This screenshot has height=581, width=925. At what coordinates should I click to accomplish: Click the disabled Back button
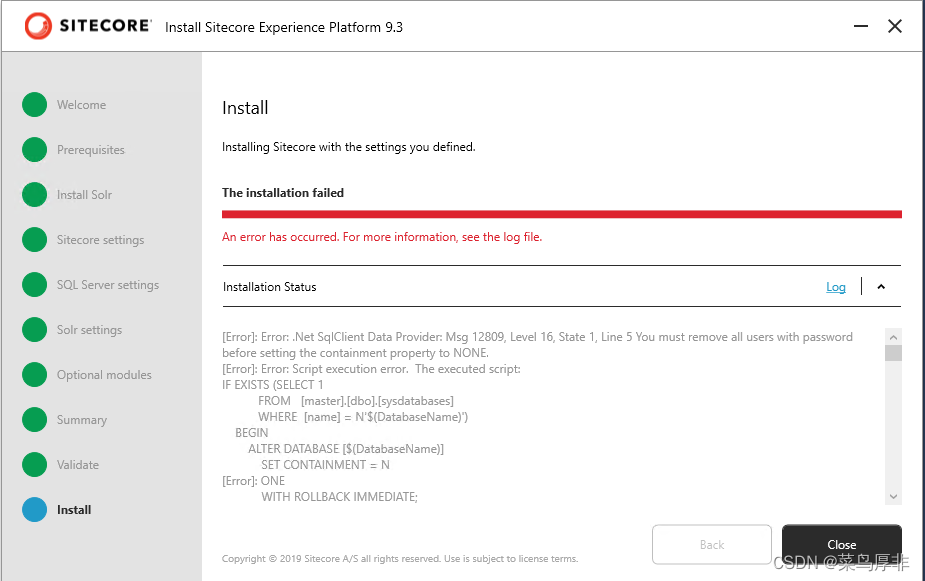(x=712, y=544)
